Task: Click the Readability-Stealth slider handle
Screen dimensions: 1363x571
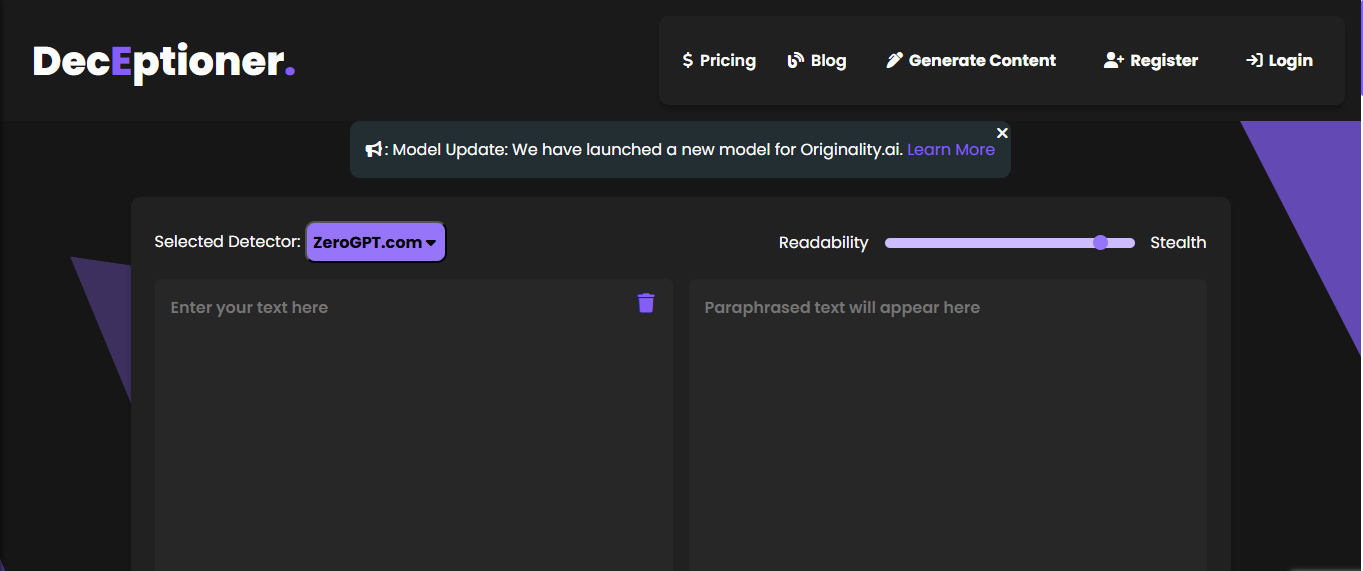Action: pos(1100,242)
